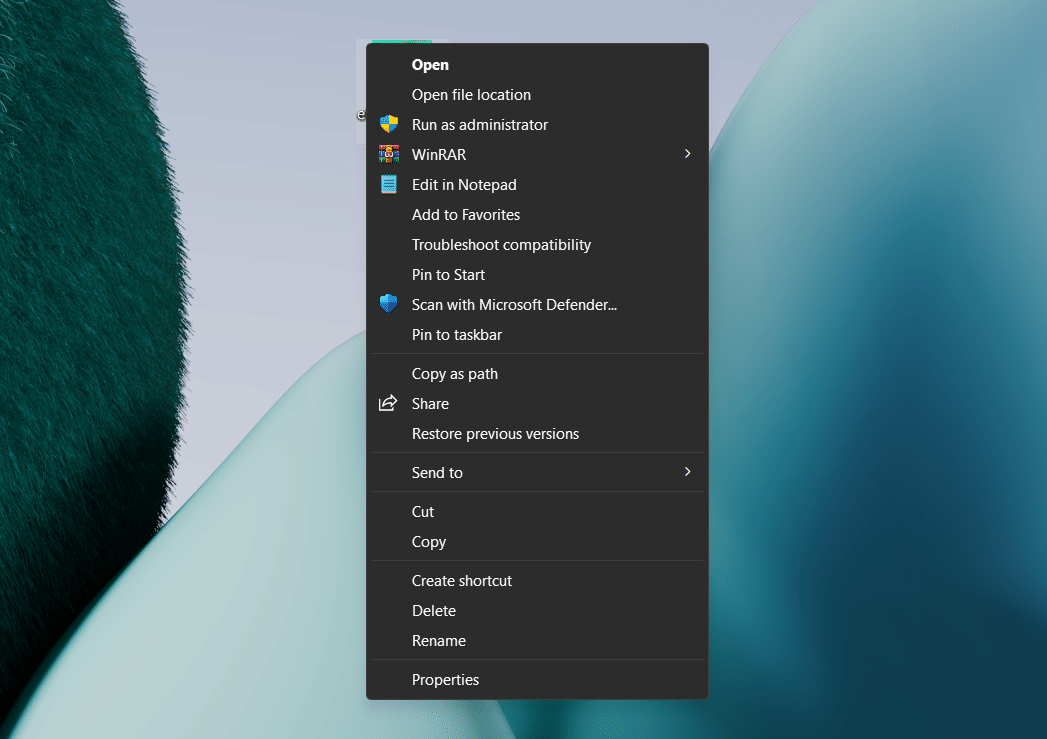Run the program as administrator
The width and height of the screenshot is (1047, 739).
click(x=480, y=124)
